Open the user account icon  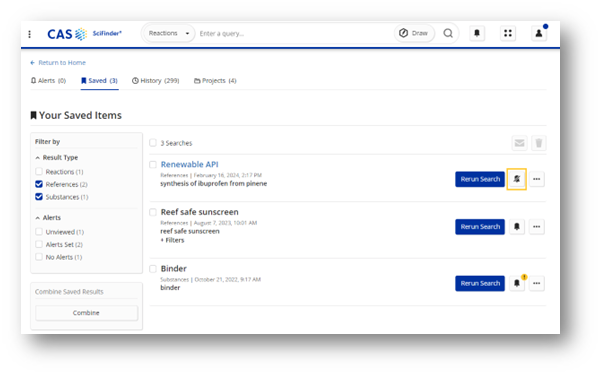(539, 33)
